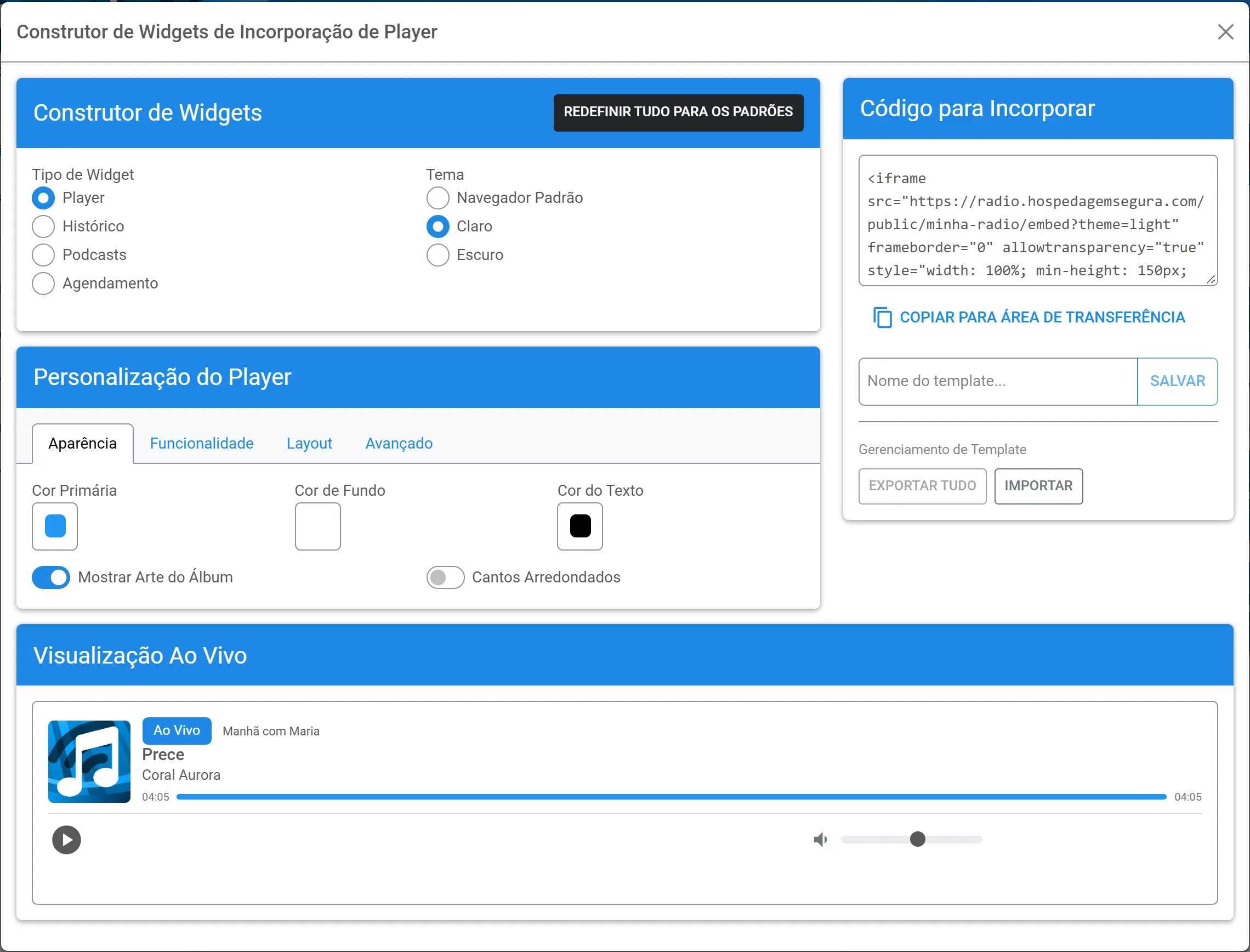Mute audio with the volume speaker icon
The image size is (1250, 952).
820,839
